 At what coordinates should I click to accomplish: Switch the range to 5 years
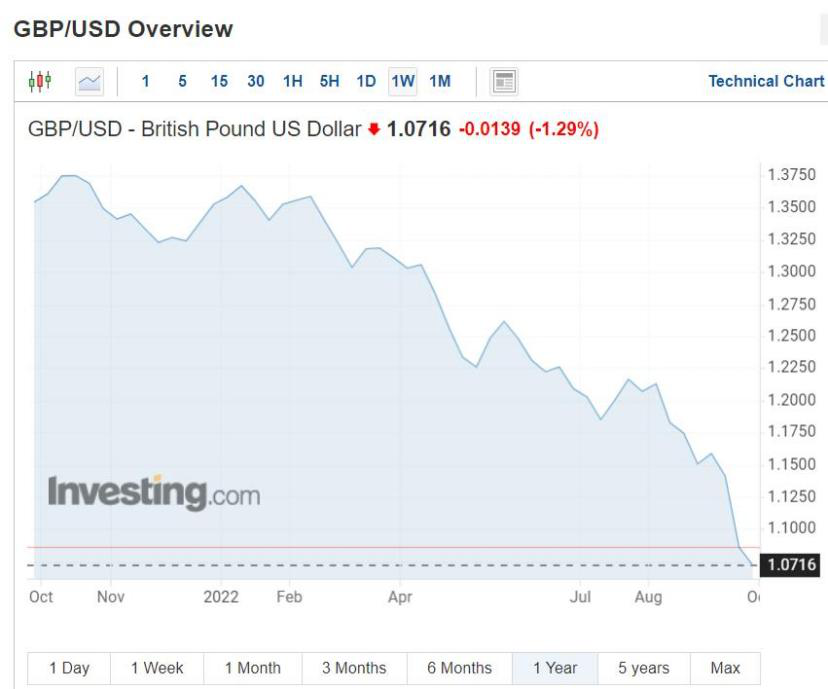(644, 668)
